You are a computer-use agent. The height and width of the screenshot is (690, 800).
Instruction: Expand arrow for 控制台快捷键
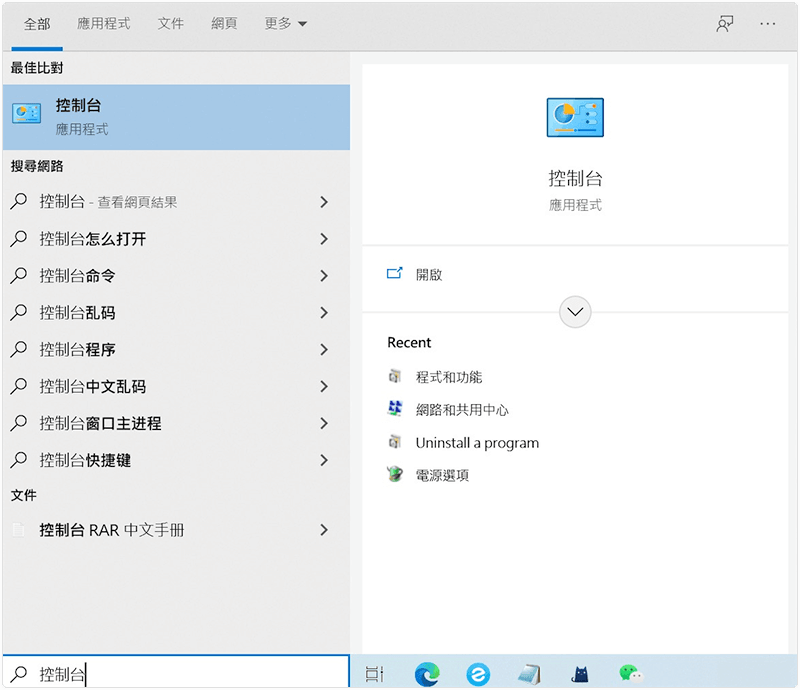324,460
